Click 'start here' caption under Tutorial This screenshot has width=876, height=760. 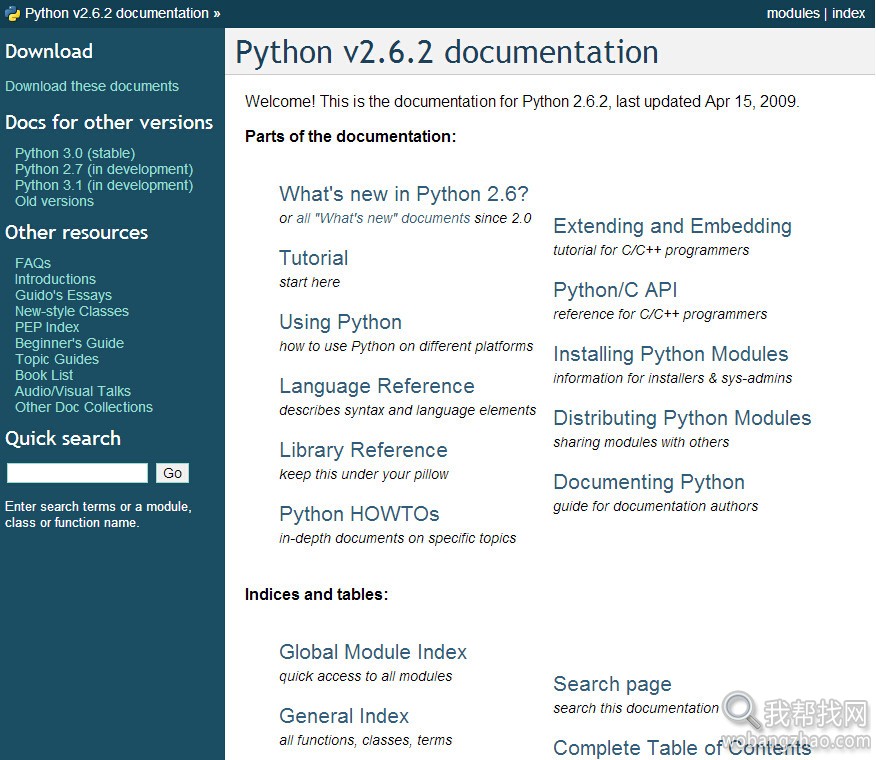coord(310,282)
